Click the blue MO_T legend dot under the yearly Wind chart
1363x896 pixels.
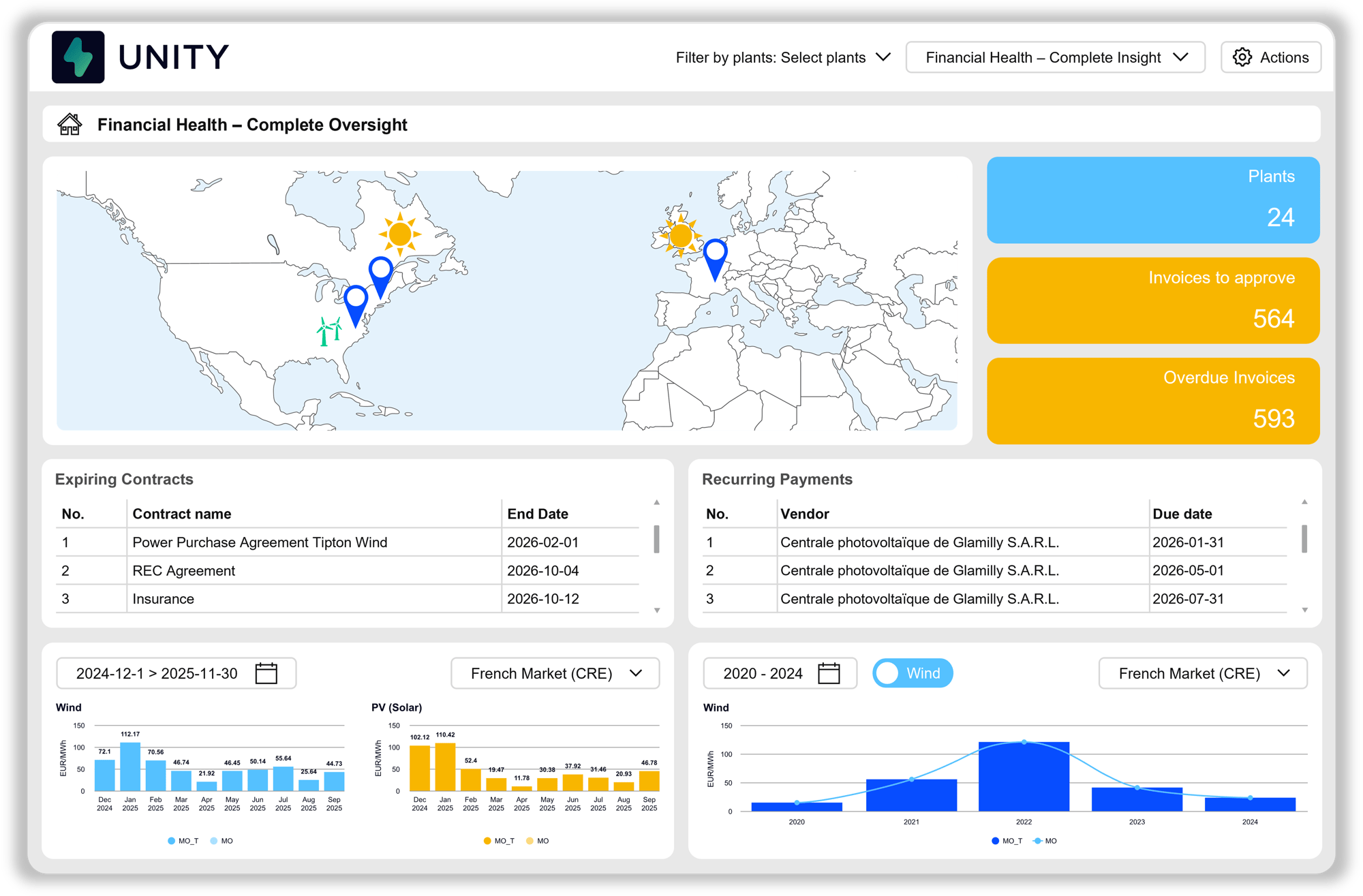(x=996, y=840)
